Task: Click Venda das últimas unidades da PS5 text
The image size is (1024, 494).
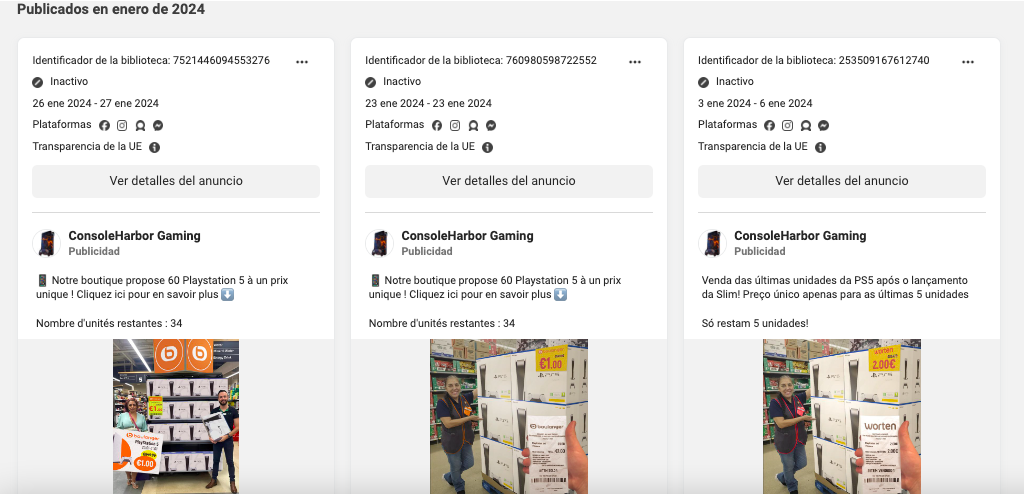Action: pyautogui.click(x=835, y=288)
